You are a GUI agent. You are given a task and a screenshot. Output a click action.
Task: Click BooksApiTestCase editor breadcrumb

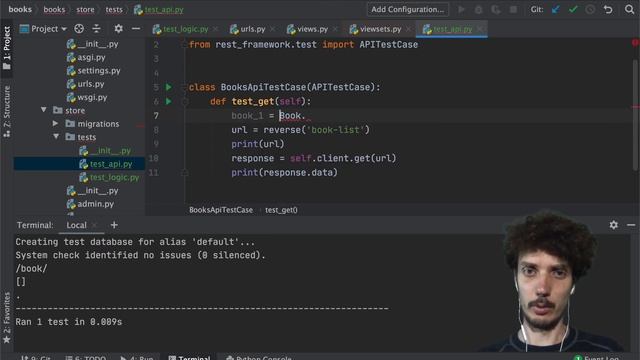point(221,210)
